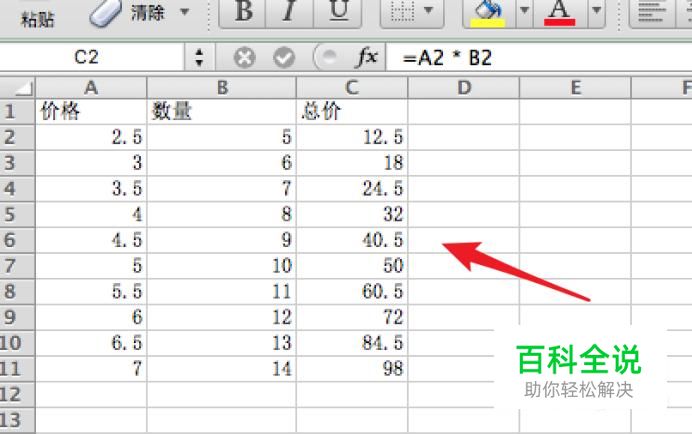Image resolution: width=692 pixels, height=434 pixels.
Task: Click cell B11 with value 14
Action: click(x=222, y=369)
